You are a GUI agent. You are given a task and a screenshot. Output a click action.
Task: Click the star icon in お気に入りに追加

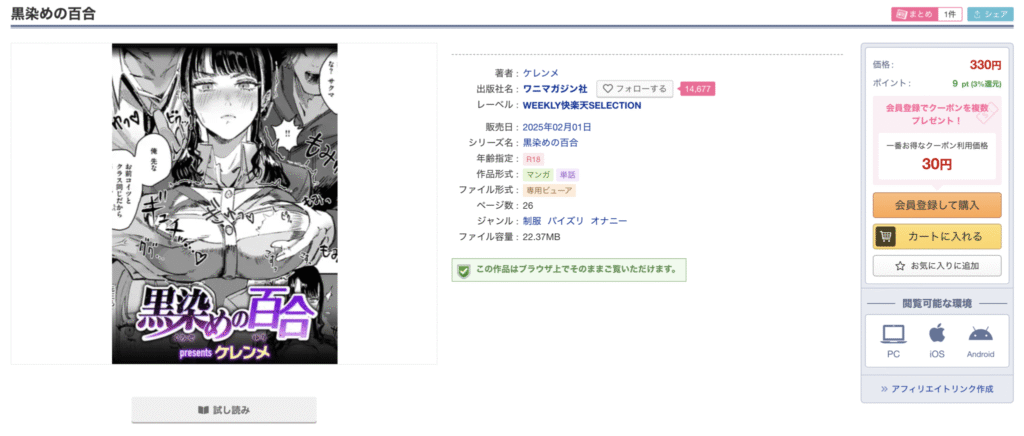[x=900, y=266]
